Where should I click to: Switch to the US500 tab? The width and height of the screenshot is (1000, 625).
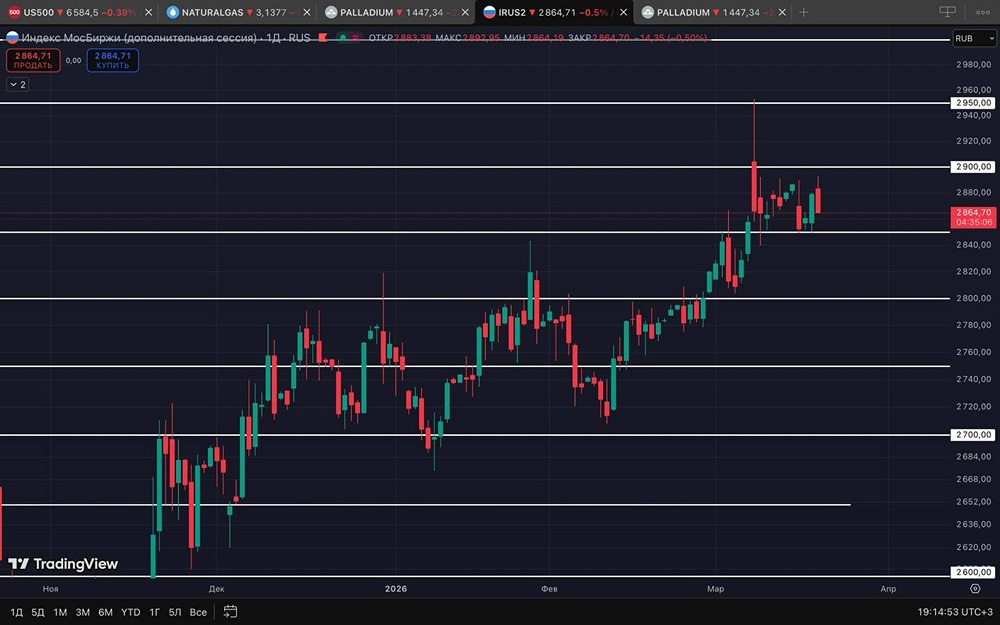pos(78,12)
